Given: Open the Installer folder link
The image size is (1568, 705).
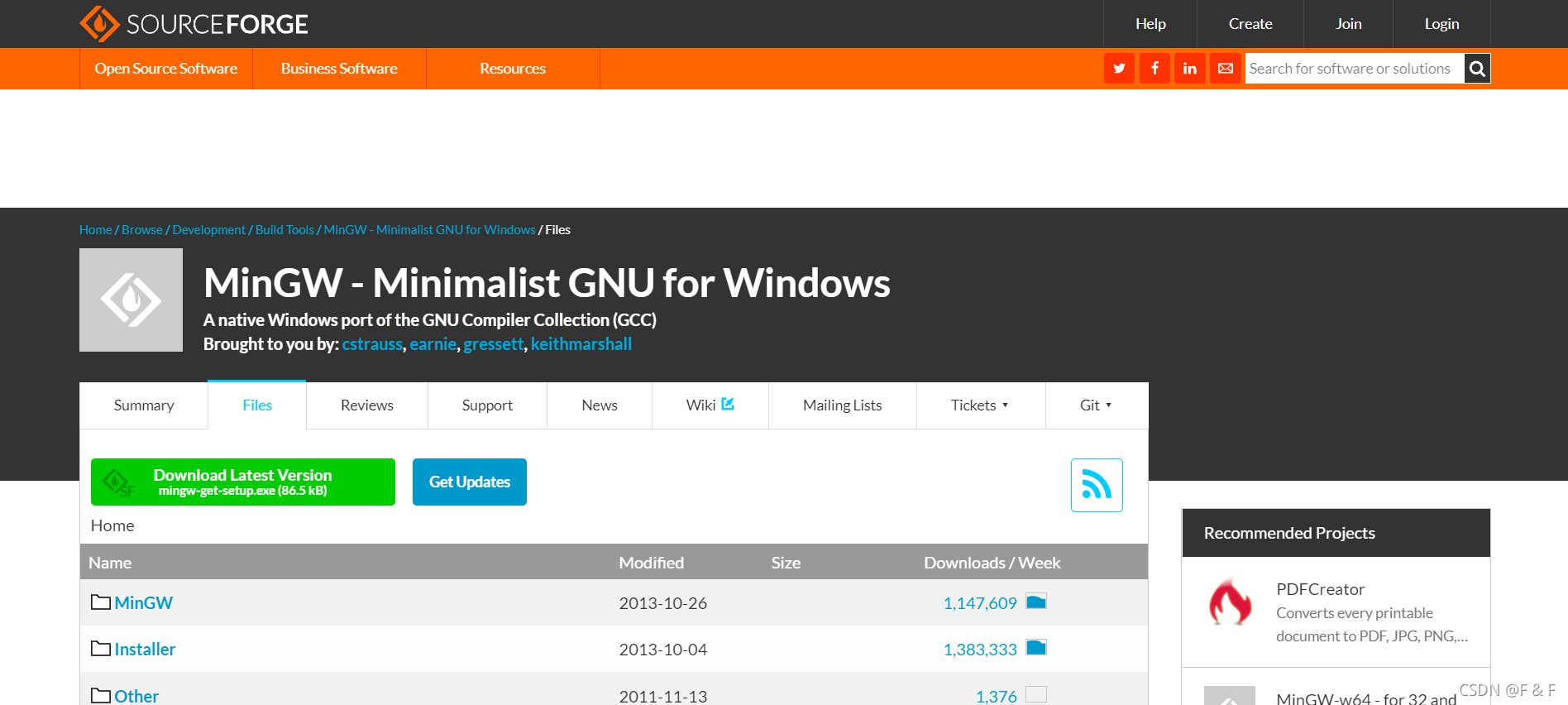Looking at the screenshot, I should click(x=145, y=650).
